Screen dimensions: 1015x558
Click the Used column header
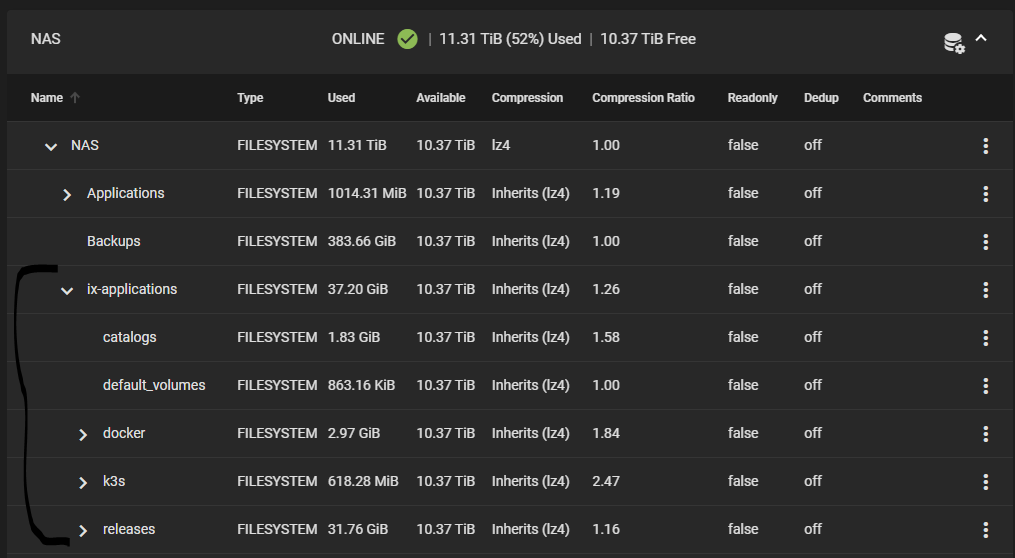(341, 98)
